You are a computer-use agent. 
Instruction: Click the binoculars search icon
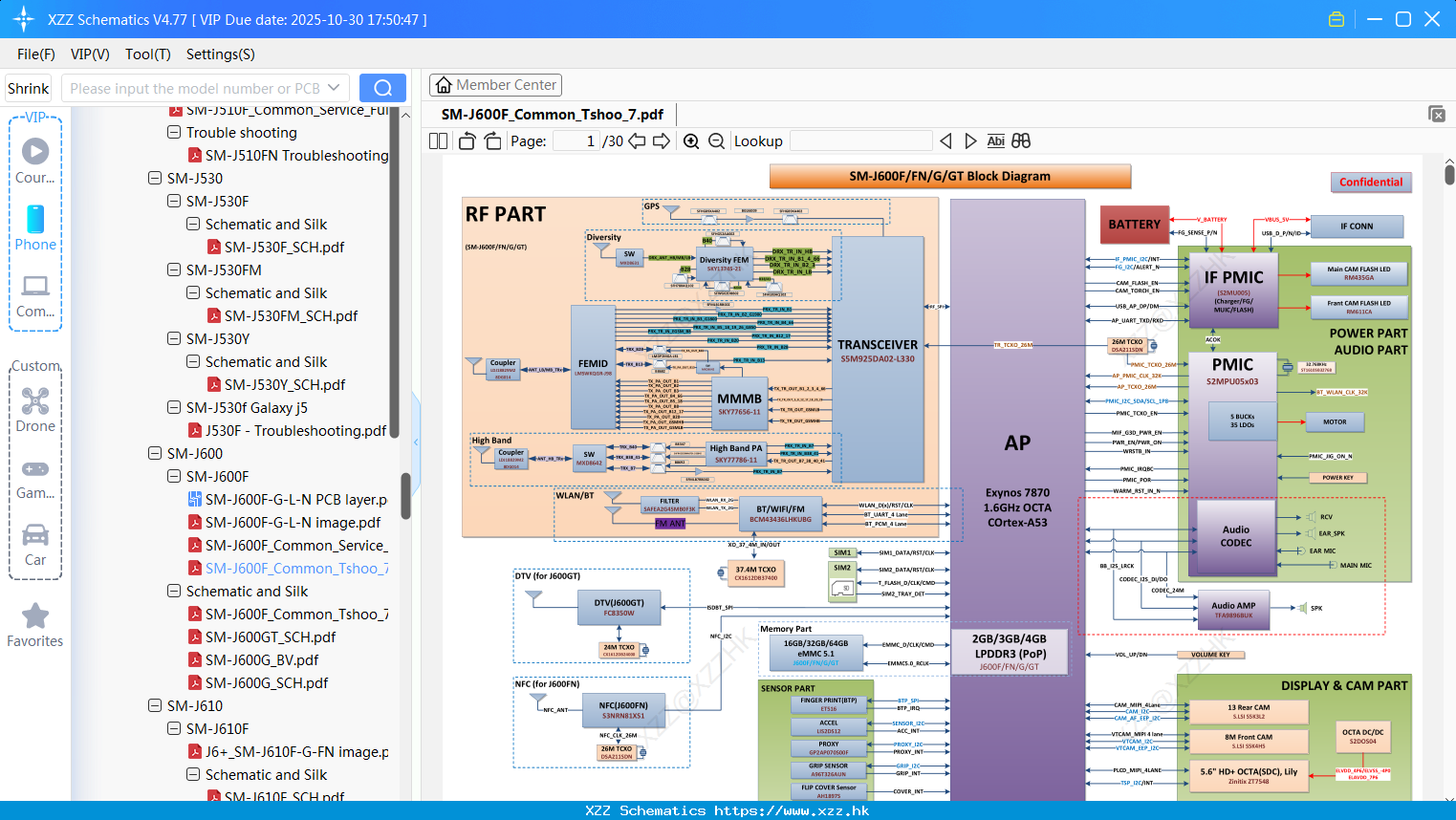click(1021, 140)
